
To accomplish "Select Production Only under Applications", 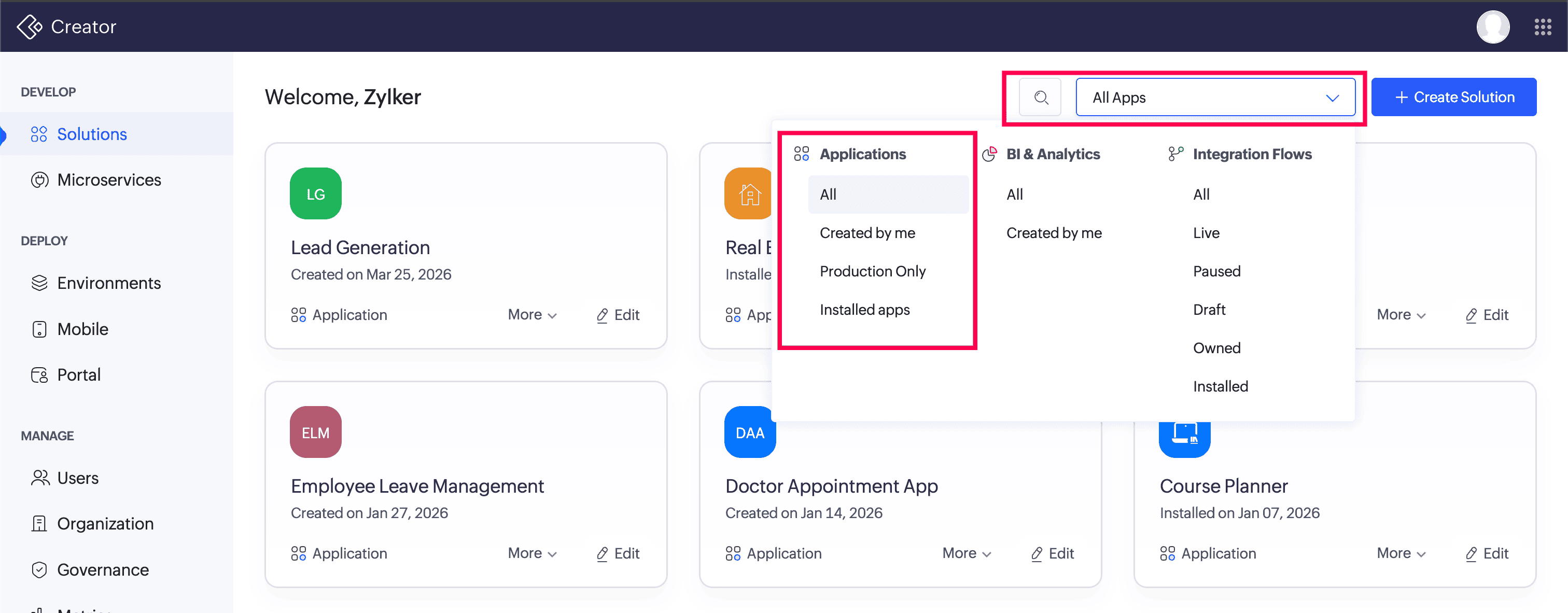I will click(872, 272).
